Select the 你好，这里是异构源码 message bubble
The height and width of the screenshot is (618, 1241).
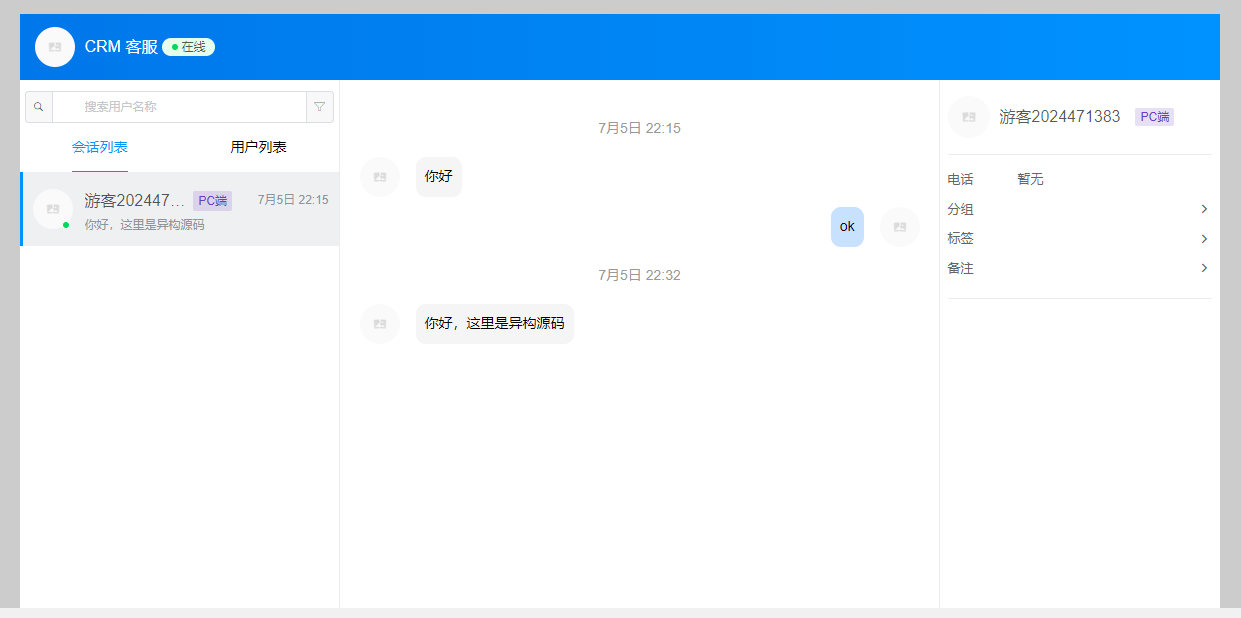point(494,324)
